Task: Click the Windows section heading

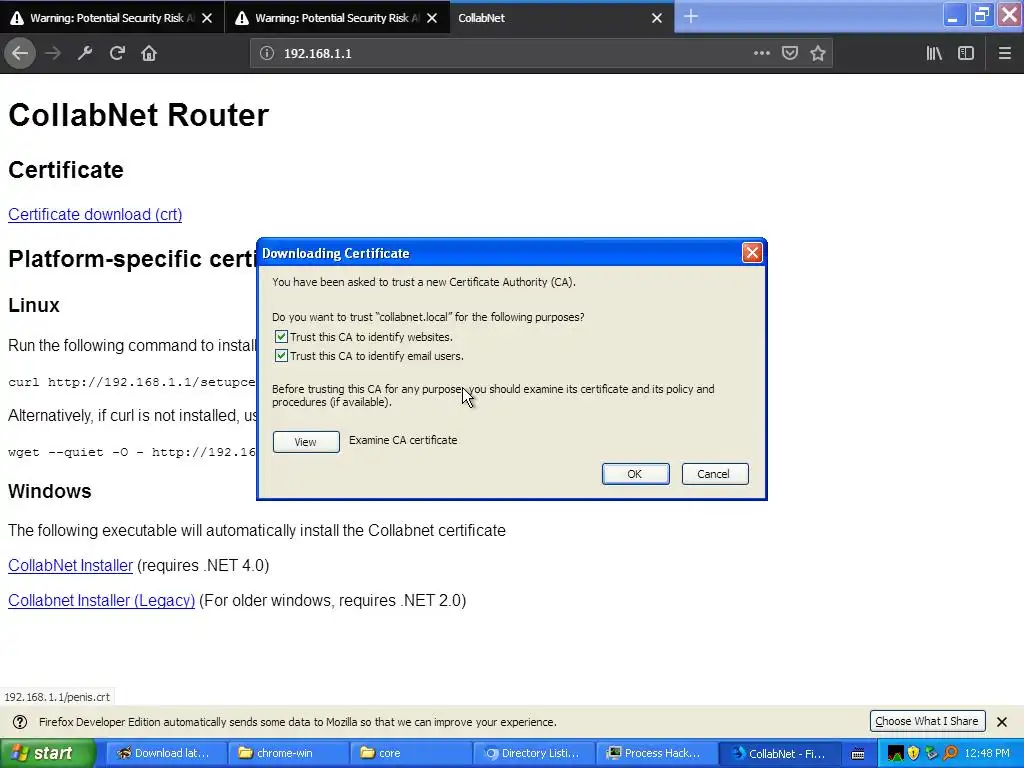Action: [50, 491]
